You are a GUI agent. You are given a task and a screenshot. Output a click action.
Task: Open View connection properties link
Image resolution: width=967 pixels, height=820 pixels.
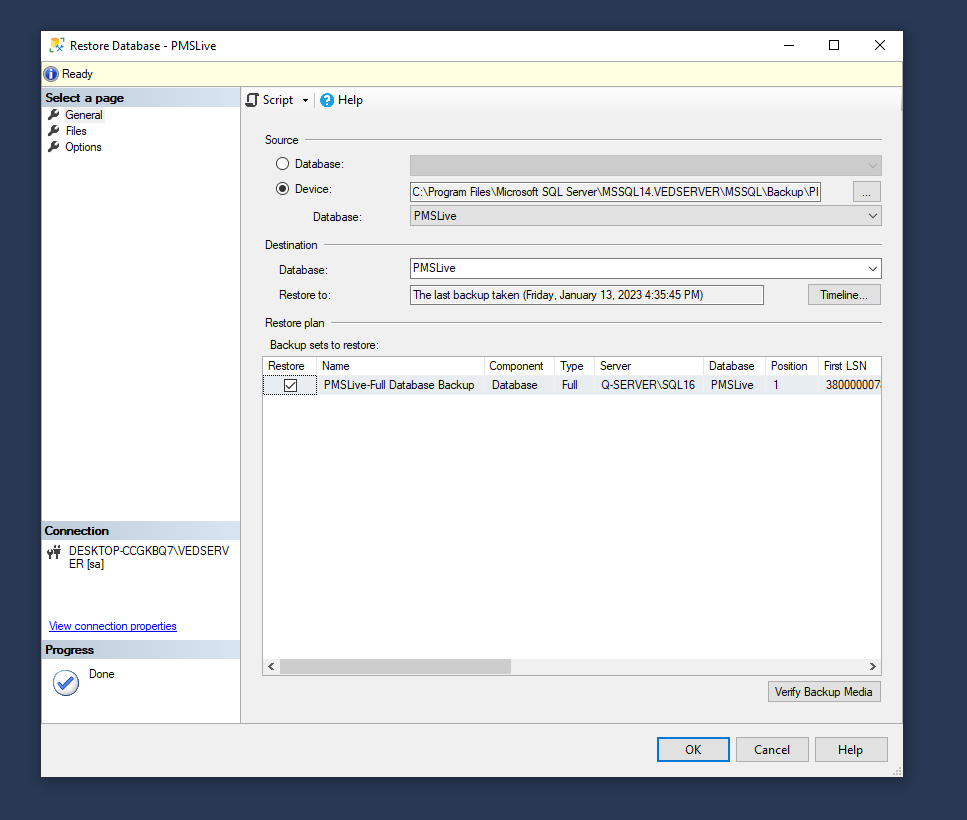112,626
